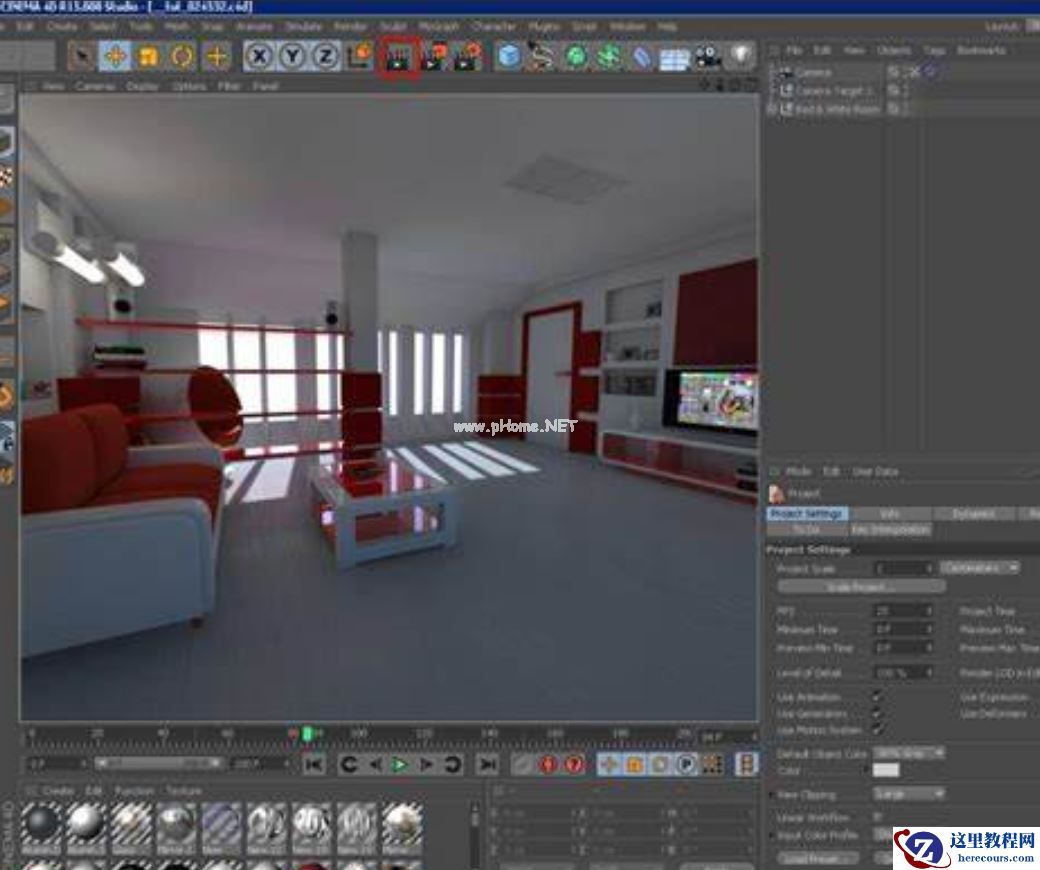Toggle the Use Animation checkbox
This screenshot has width=1040, height=870.
click(878, 696)
